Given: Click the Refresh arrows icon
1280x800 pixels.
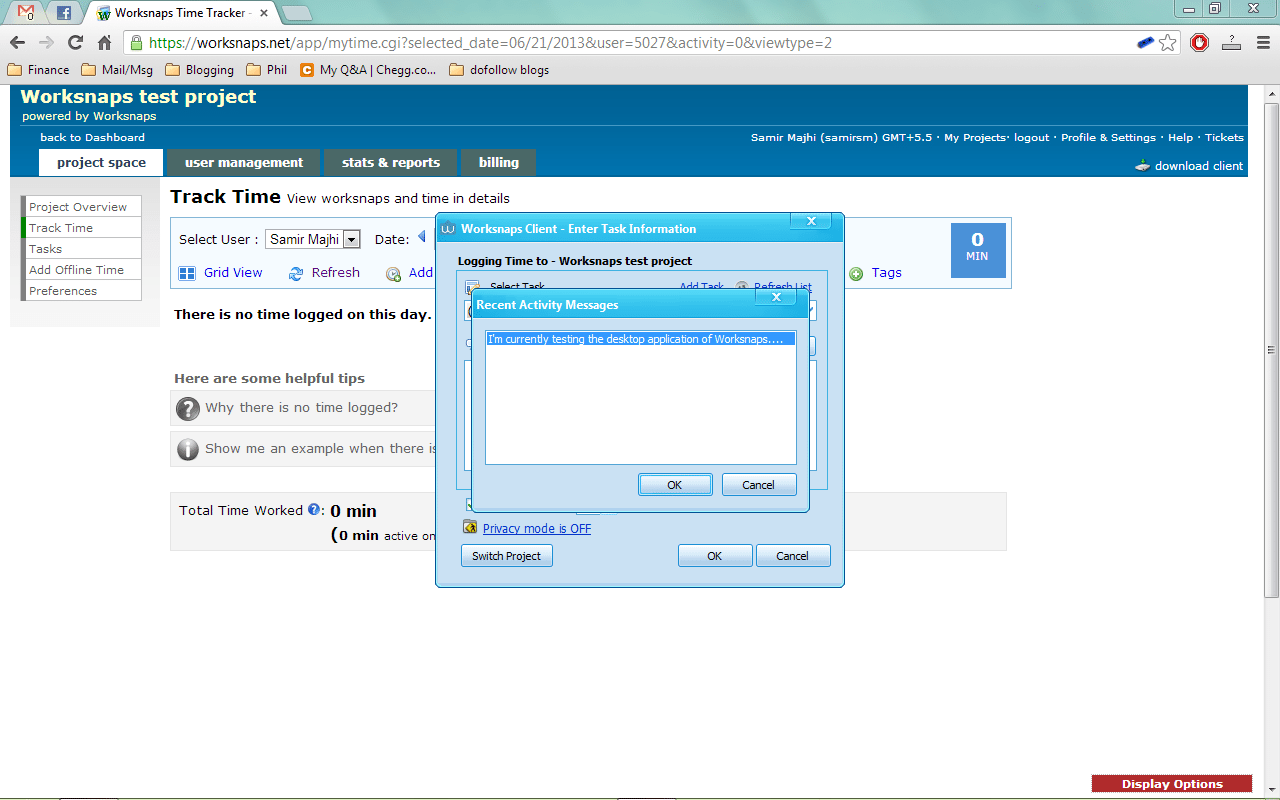Looking at the screenshot, I should pyautogui.click(x=296, y=273).
